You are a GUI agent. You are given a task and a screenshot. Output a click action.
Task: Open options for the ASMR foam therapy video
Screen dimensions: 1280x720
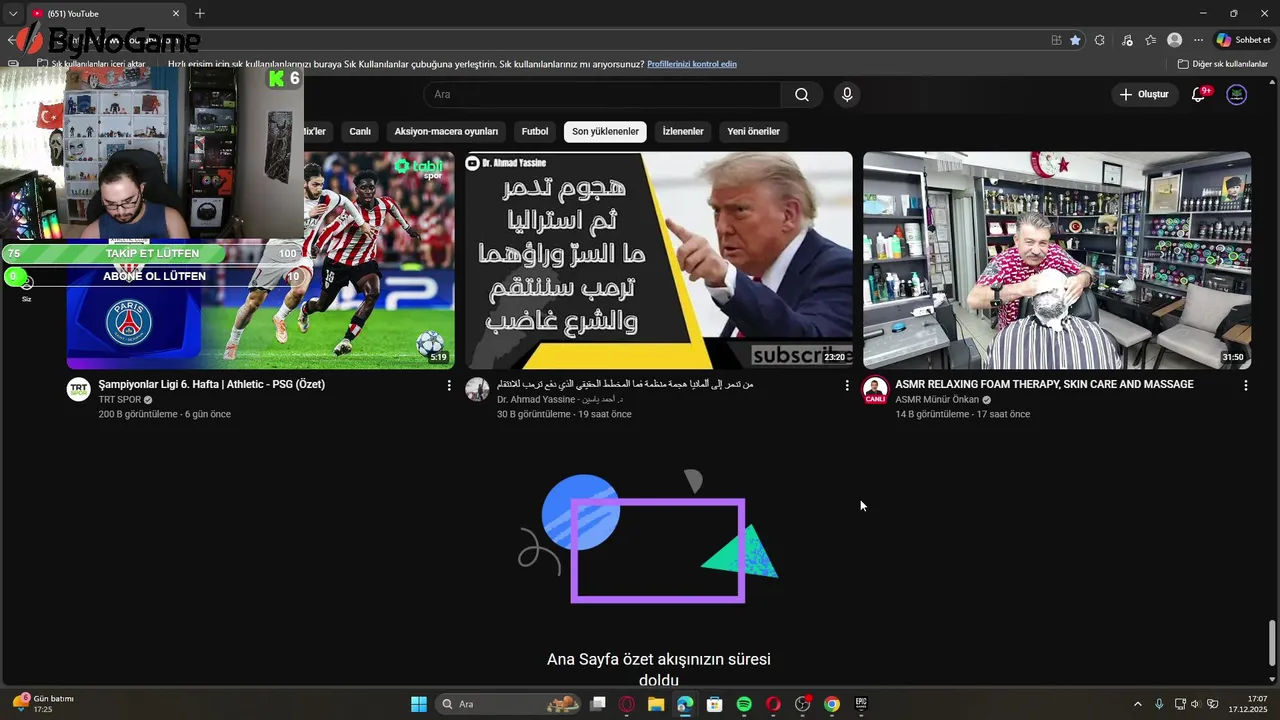click(1245, 385)
